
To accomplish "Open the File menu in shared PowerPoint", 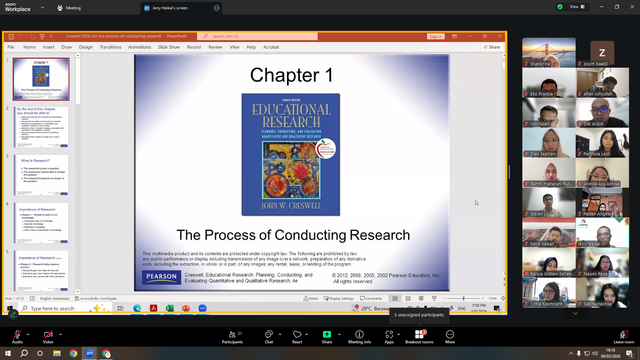I will pos(11,47).
